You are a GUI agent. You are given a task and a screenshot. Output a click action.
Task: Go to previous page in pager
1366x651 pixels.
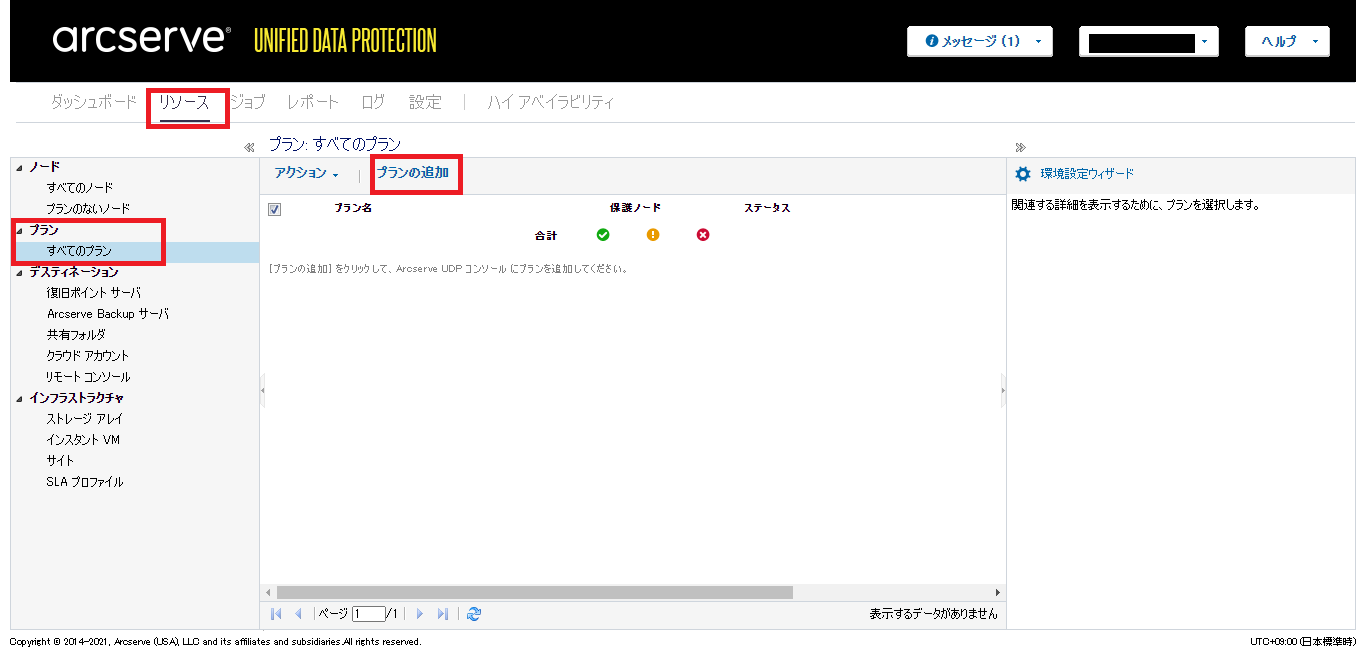[x=298, y=614]
